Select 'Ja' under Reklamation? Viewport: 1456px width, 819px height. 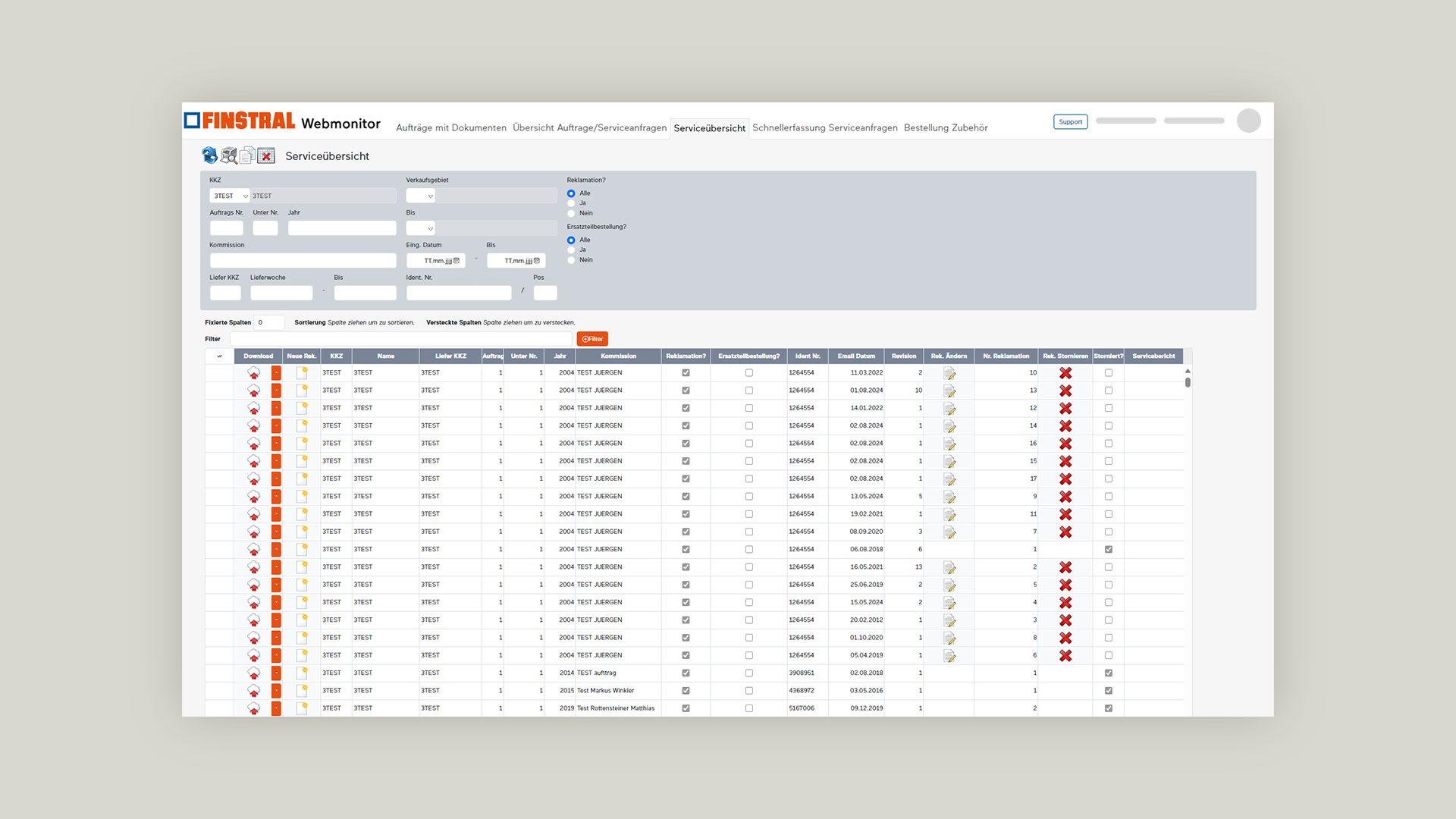click(x=572, y=203)
